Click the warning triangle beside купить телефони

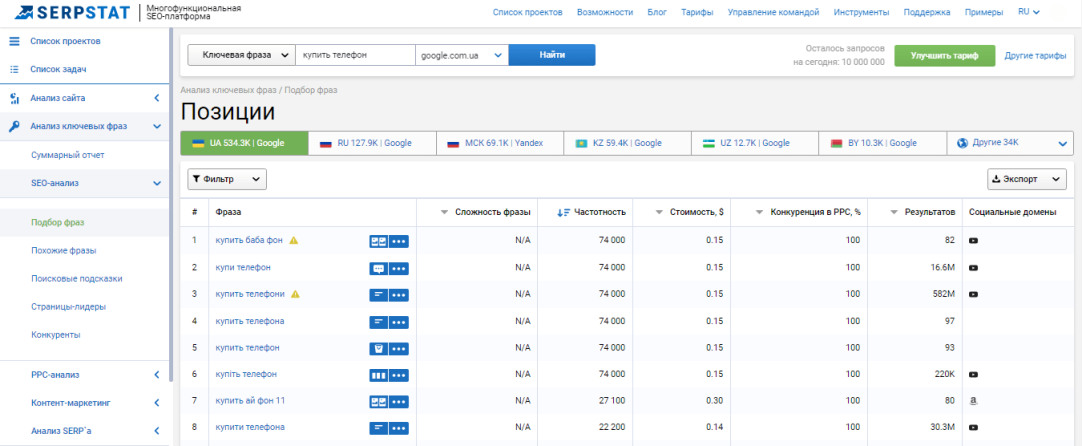[x=295, y=294]
